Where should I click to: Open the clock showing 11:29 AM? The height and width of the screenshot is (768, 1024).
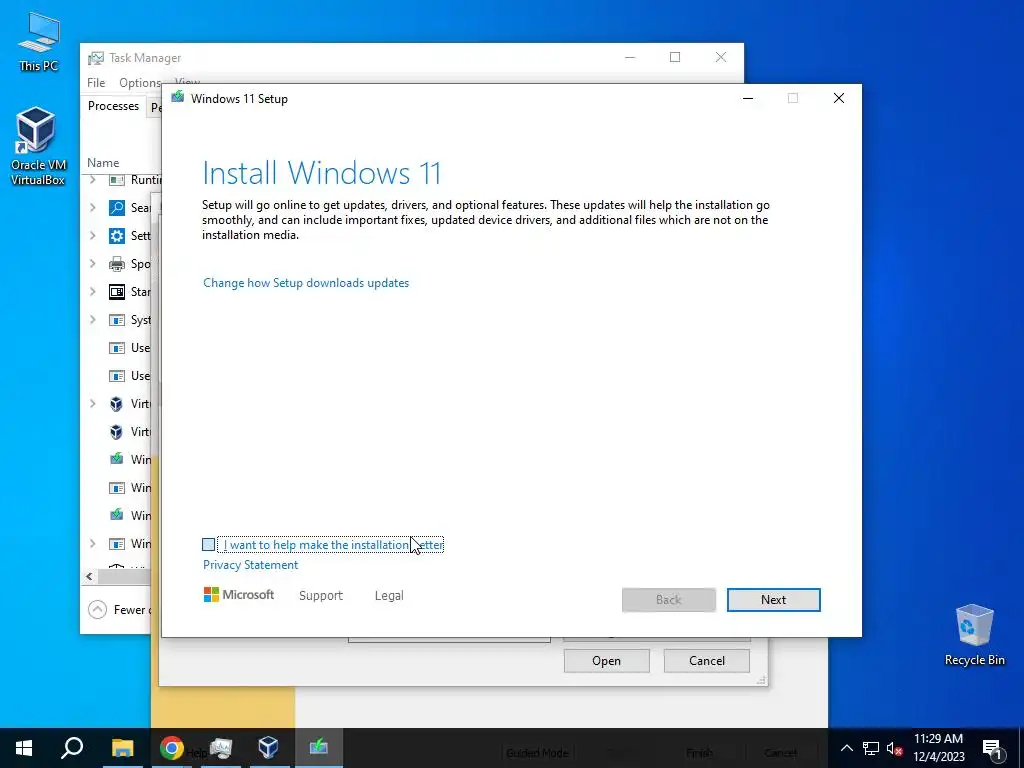pyautogui.click(x=938, y=748)
